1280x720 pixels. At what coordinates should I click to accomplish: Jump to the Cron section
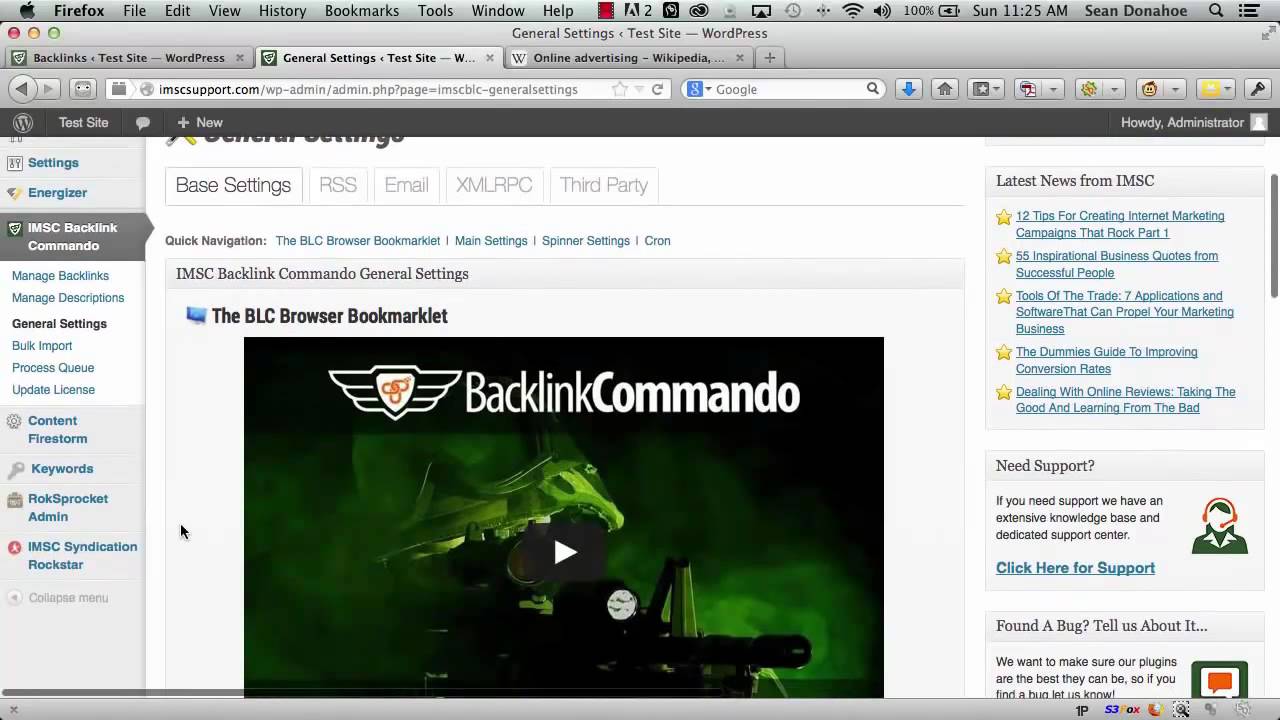pyautogui.click(x=657, y=241)
